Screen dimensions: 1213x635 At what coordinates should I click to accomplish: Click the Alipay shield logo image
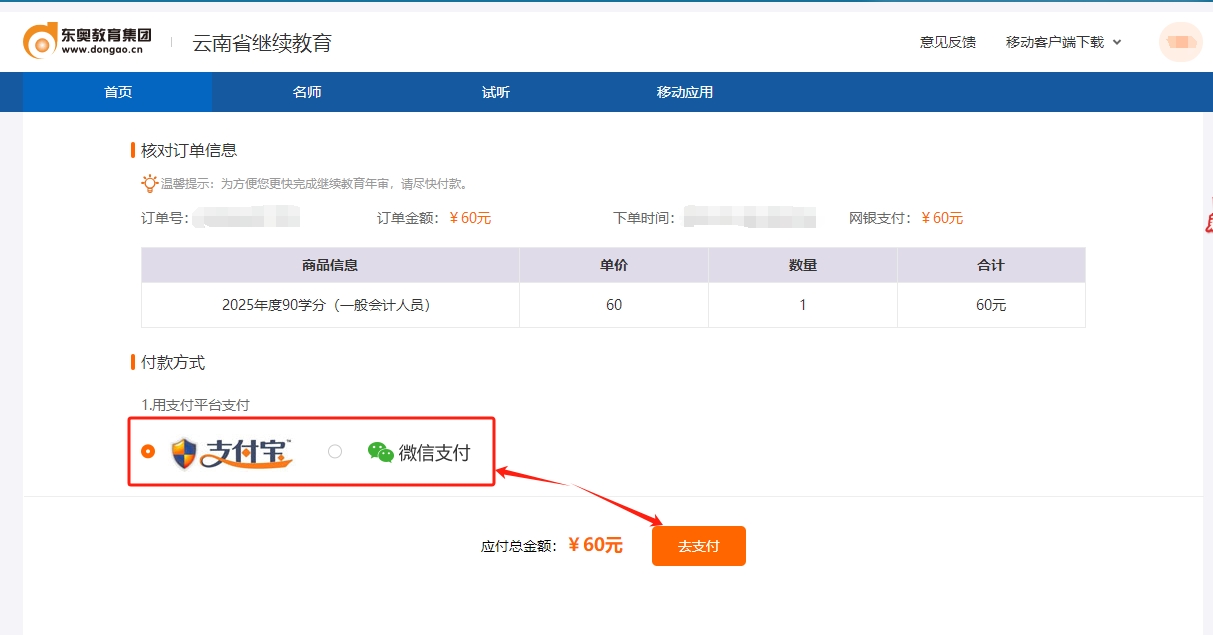(x=183, y=451)
